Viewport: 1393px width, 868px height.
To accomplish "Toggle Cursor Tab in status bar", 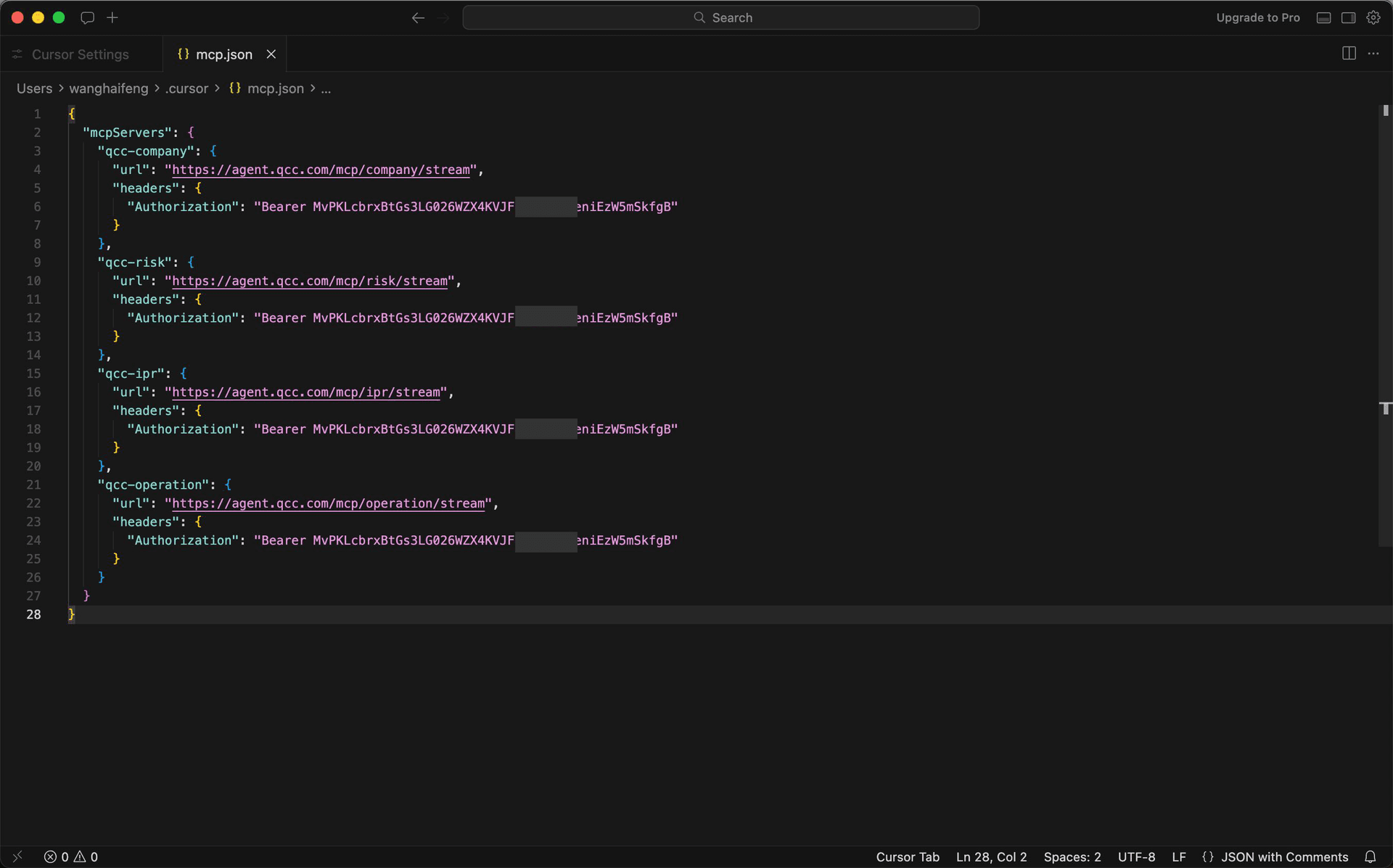I will point(907,856).
